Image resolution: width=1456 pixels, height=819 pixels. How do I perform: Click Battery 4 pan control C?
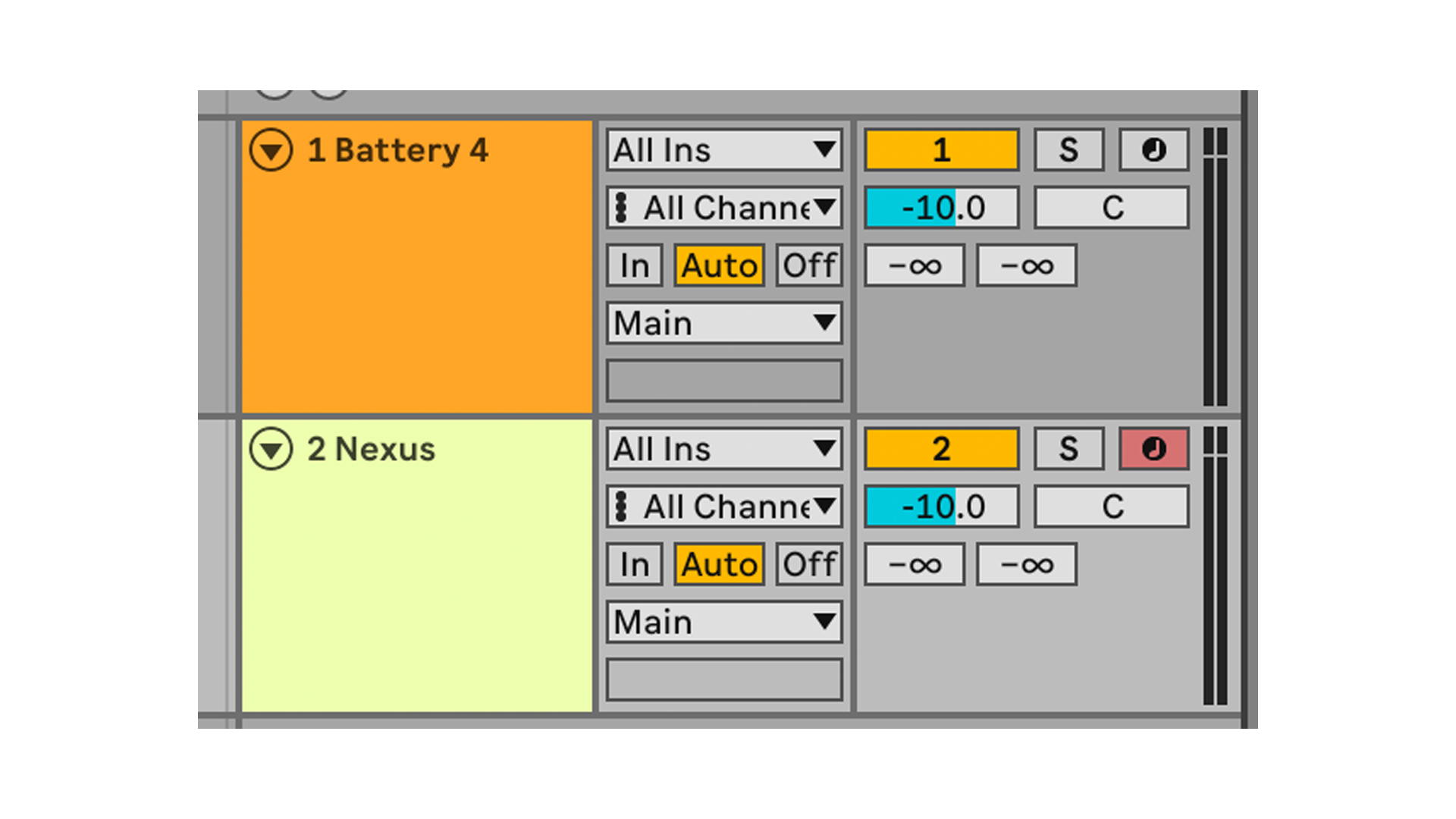(x=1112, y=207)
